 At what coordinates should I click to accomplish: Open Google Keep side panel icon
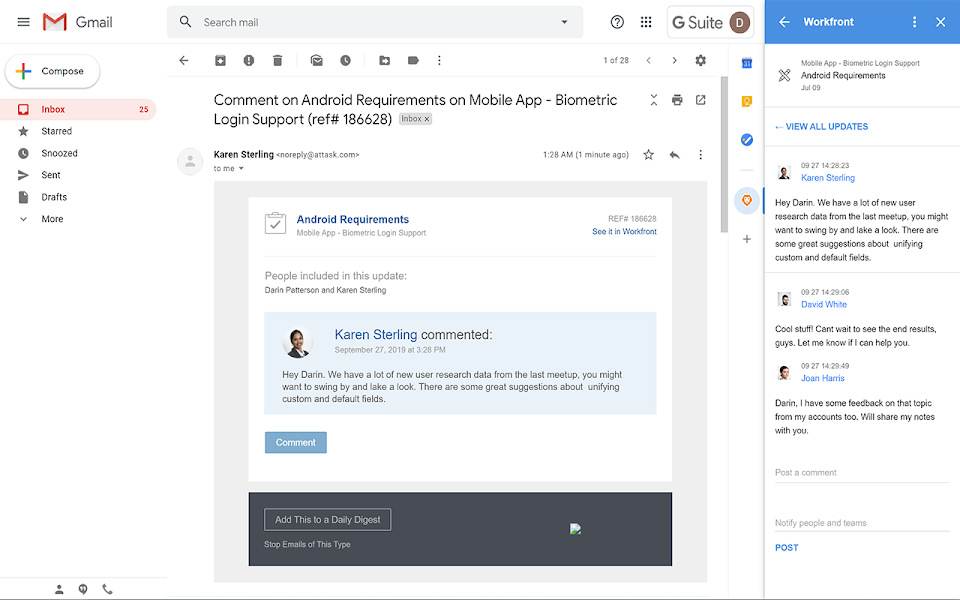point(746,102)
